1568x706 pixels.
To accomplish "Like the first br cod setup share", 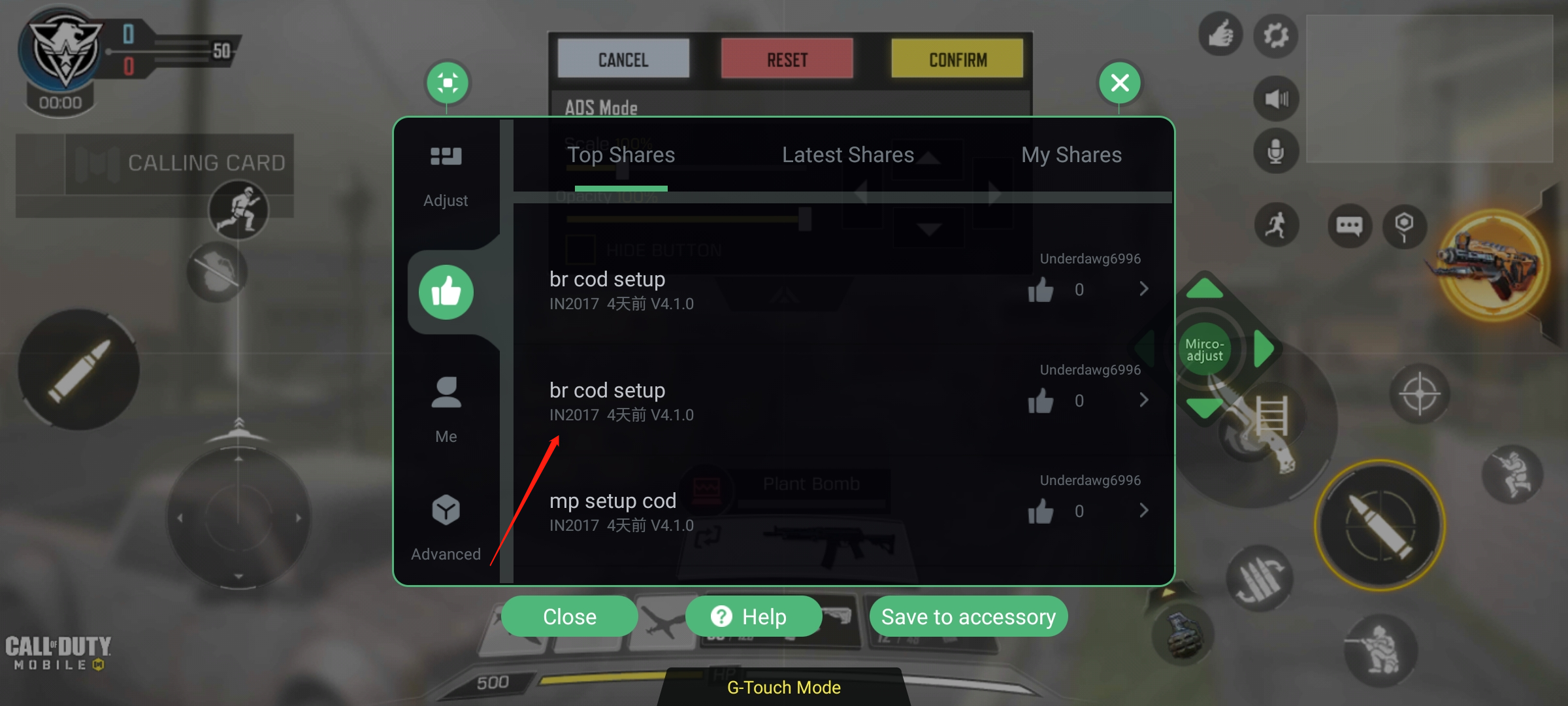I will coord(1041,290).
